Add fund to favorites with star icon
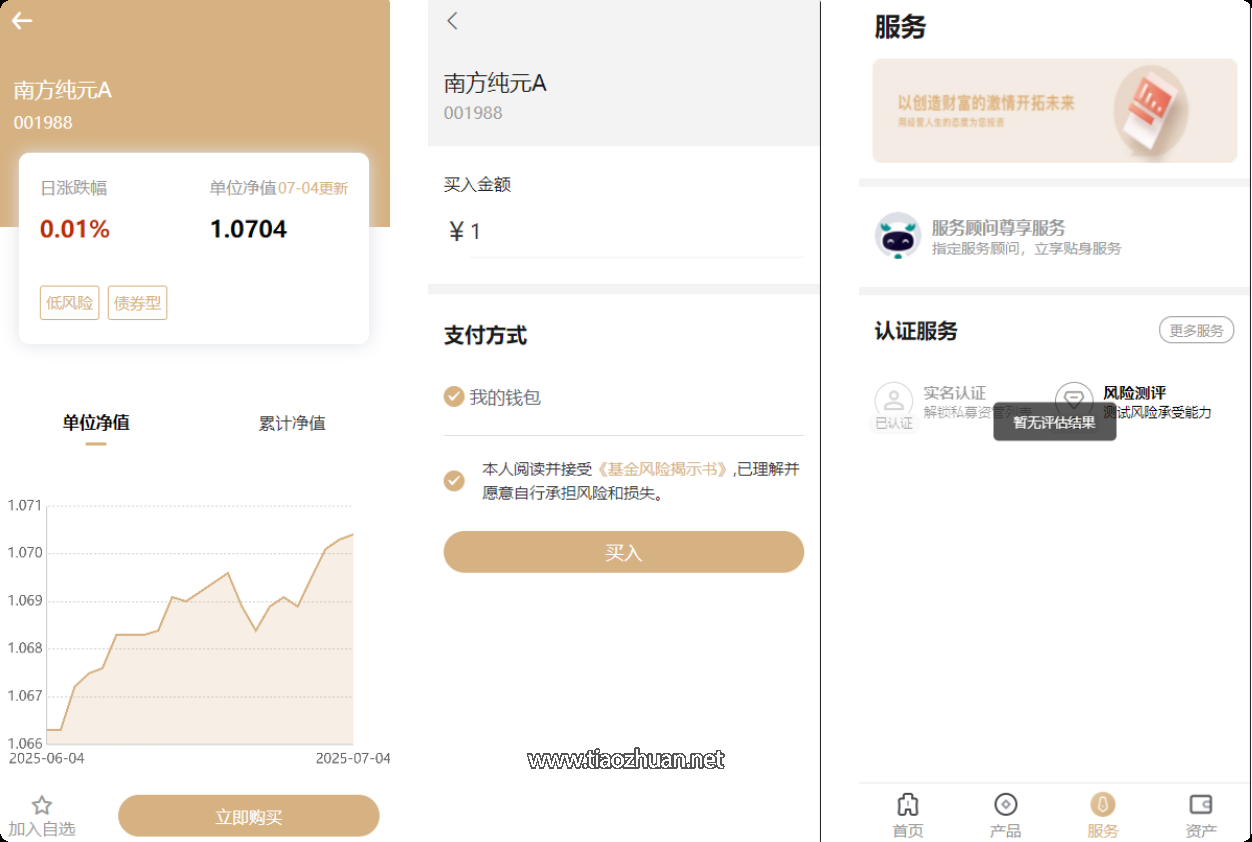 (42, 805)
